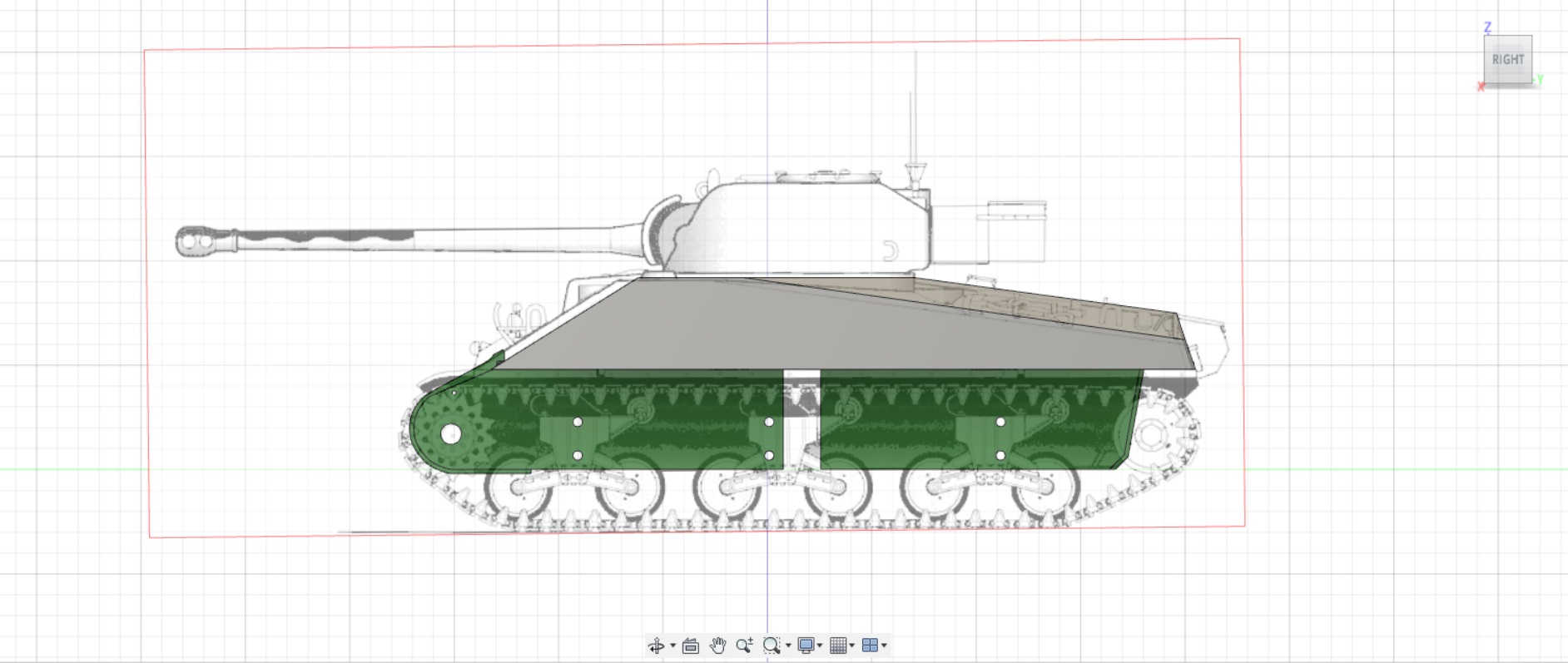Screen dimensions: 1568x663
Task: Open the Grid and Snaps dropdown arrow
Action: pyautogui.click(x=852, y=646)
